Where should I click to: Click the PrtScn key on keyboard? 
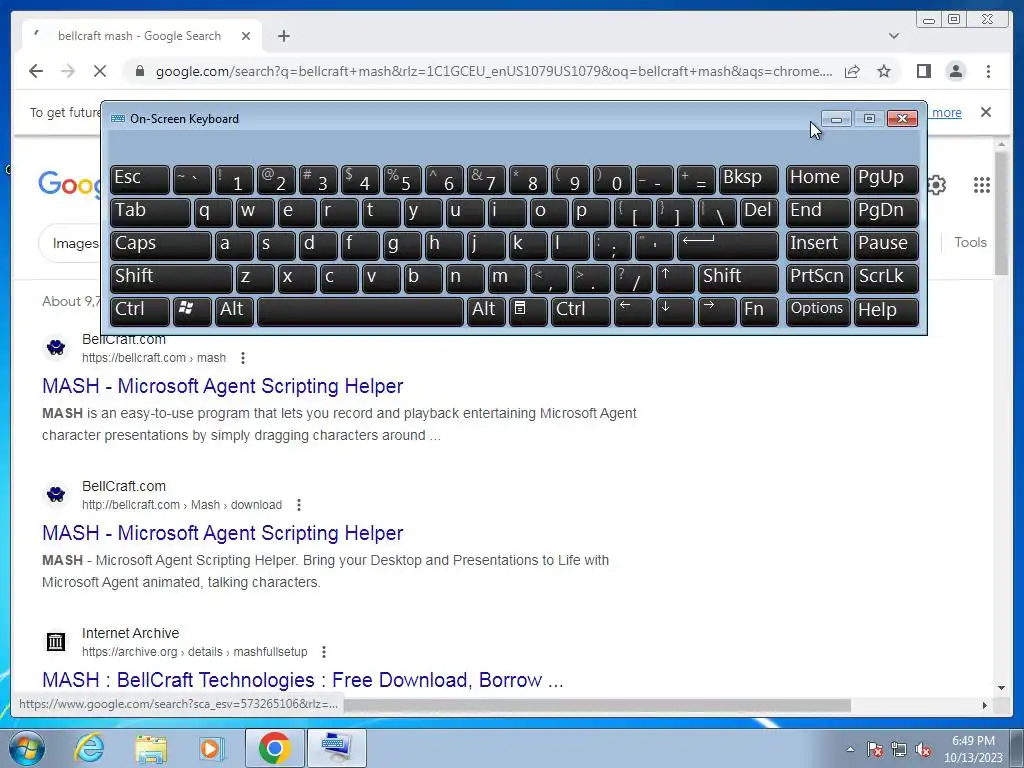818,278
